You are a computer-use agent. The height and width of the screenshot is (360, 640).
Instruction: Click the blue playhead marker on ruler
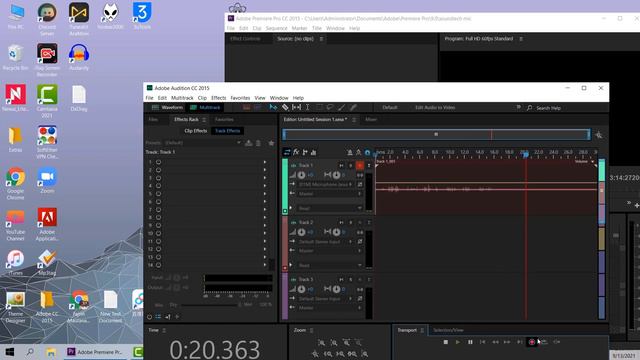(526, 154)
